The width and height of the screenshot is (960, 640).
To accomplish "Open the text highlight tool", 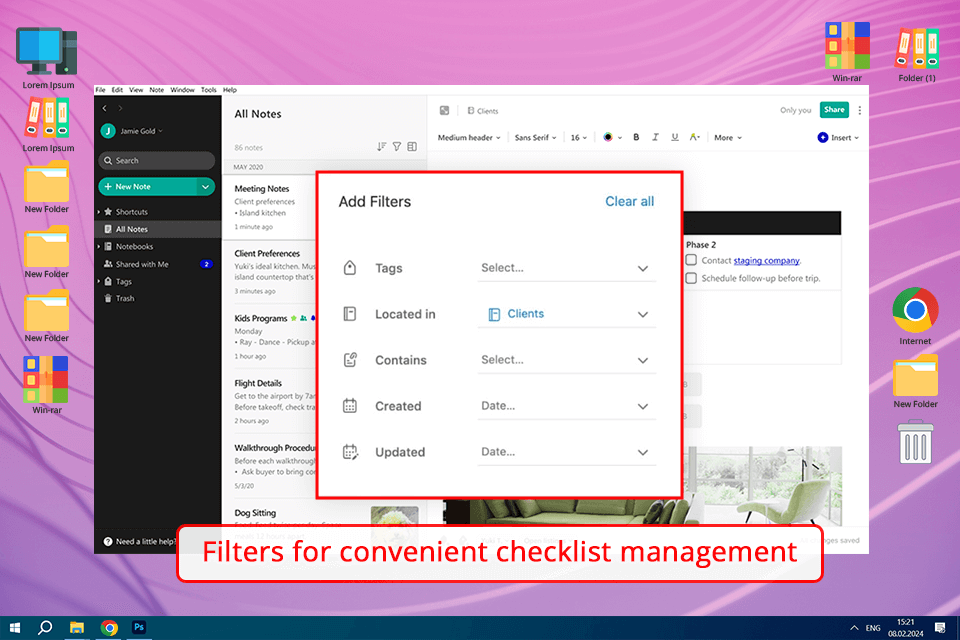I will [x=694, y=137].
